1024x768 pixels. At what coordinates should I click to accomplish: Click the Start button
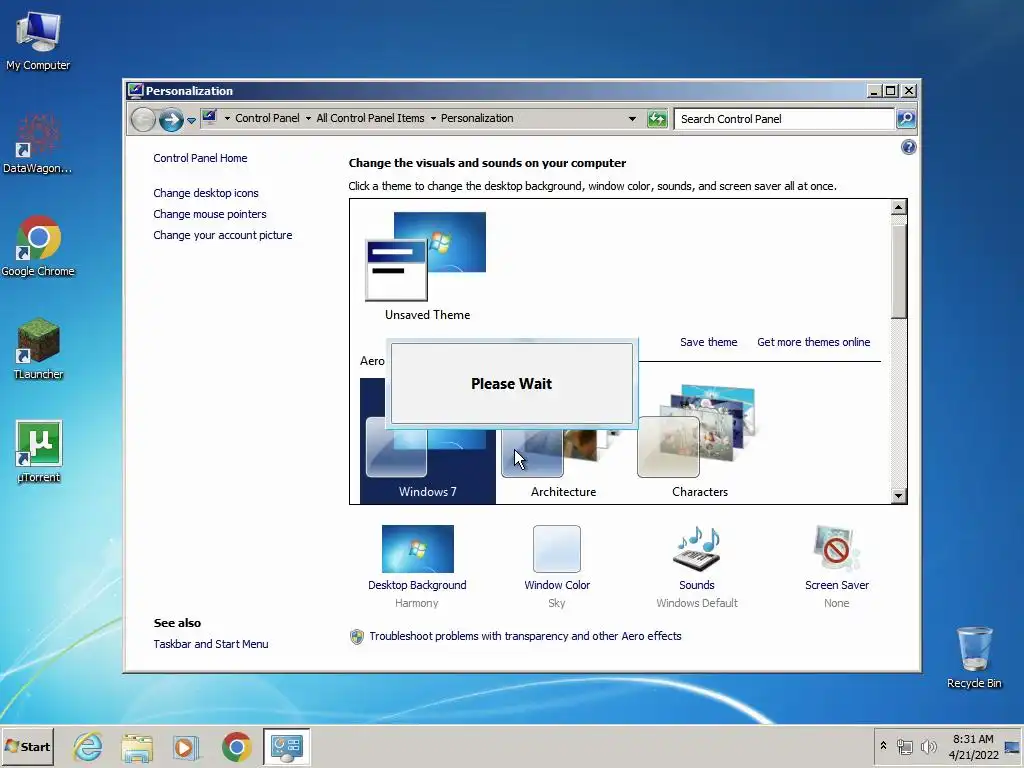tap(27, 746)
